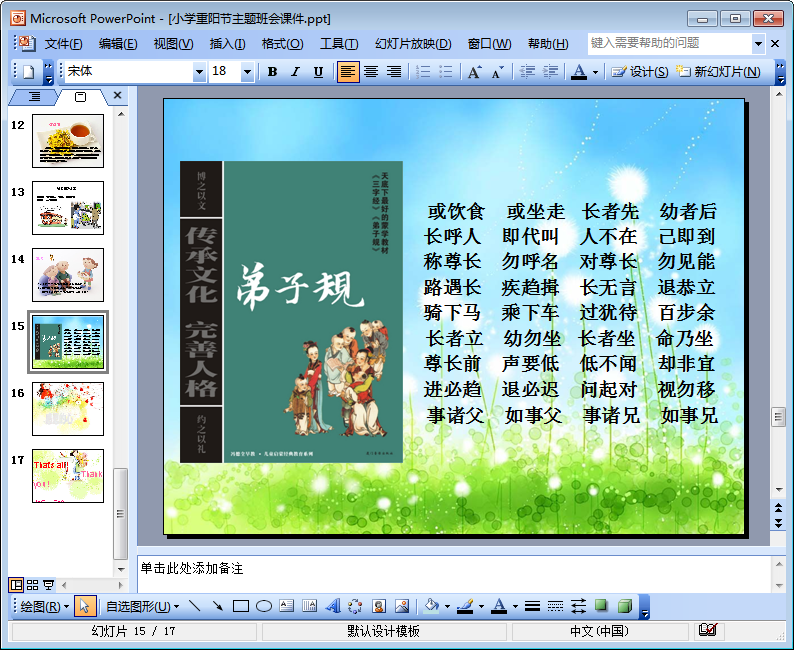Image resolution: width=794 pixels, height=650 pixels.
Task: Insert WordArt
Action: 333,606
